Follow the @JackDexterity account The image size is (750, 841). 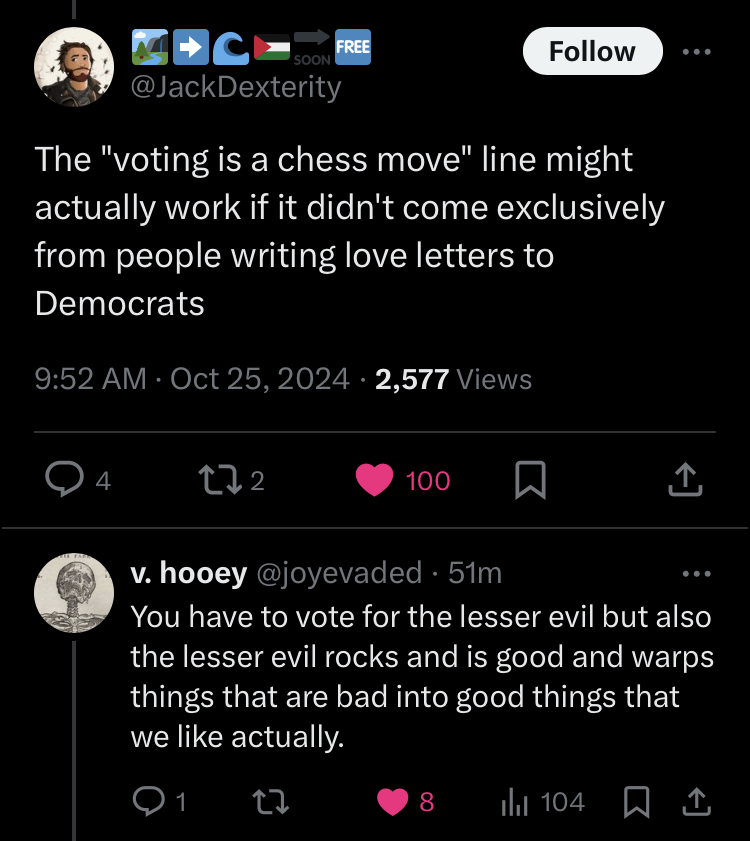(592, 51)
